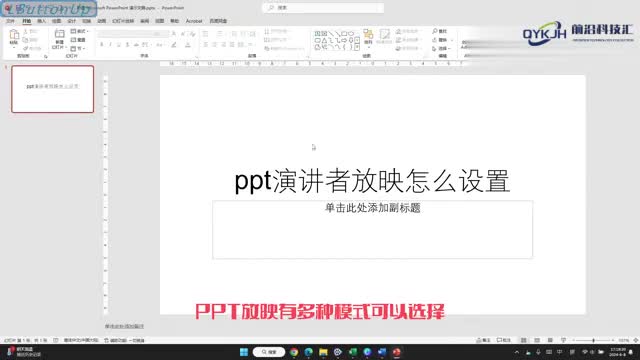Start Slide Show from status bar icon
This screenshot has height=360, width=640.
point(564,340)
